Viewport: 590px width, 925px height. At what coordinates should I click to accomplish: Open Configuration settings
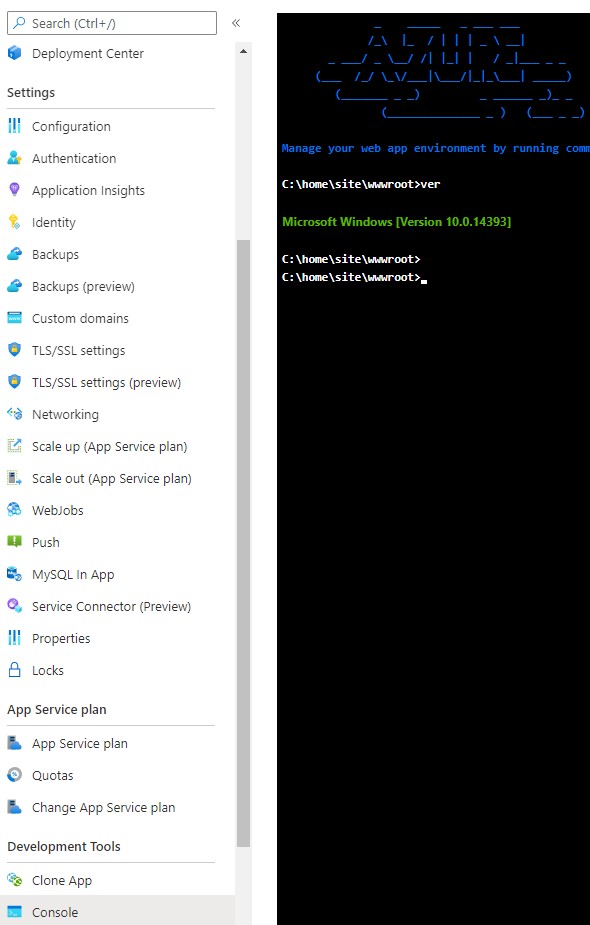tap(71, 126)
